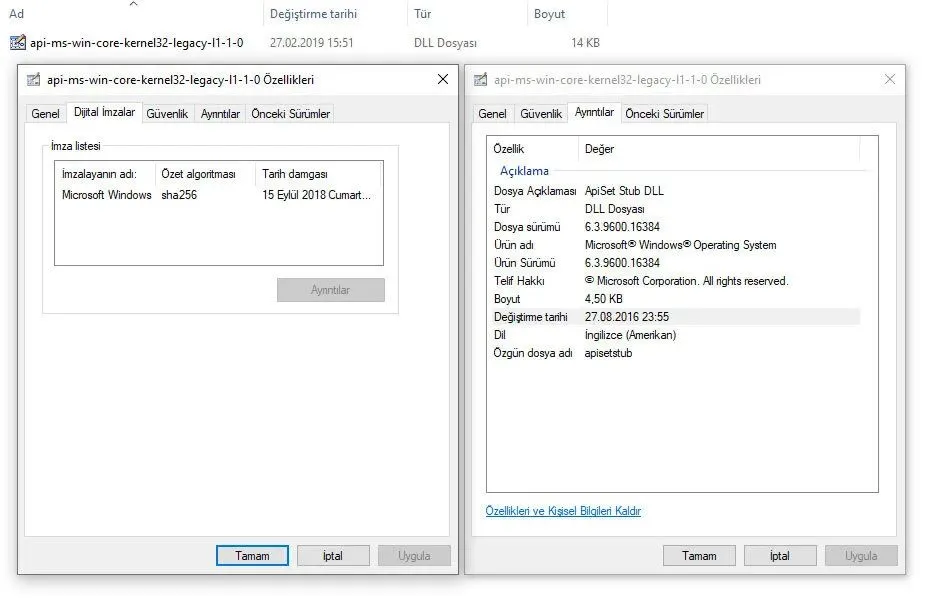Click the Uygula button on the left dialog

coord(414,555)
